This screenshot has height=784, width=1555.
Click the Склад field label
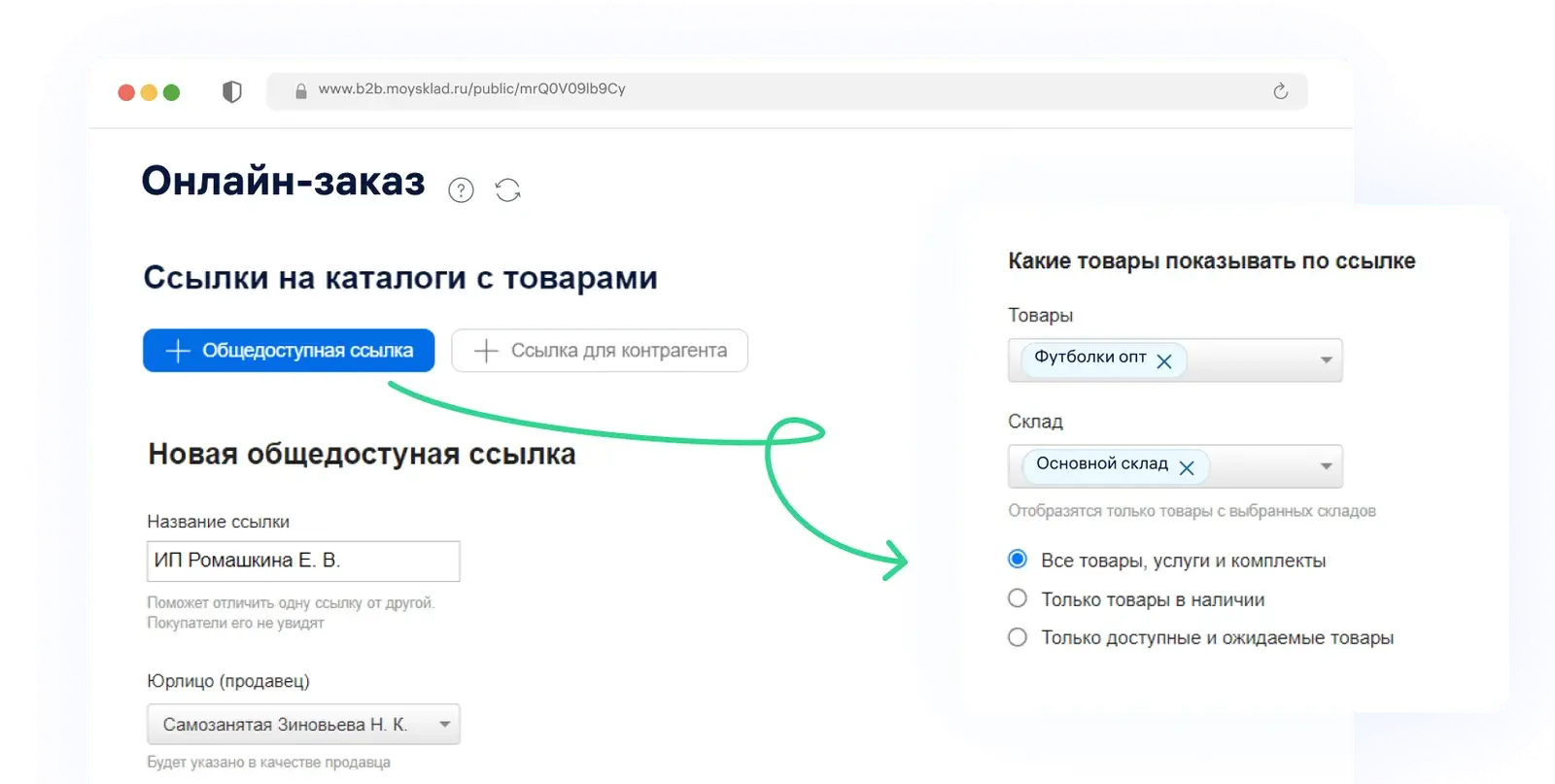point(1036,422)
